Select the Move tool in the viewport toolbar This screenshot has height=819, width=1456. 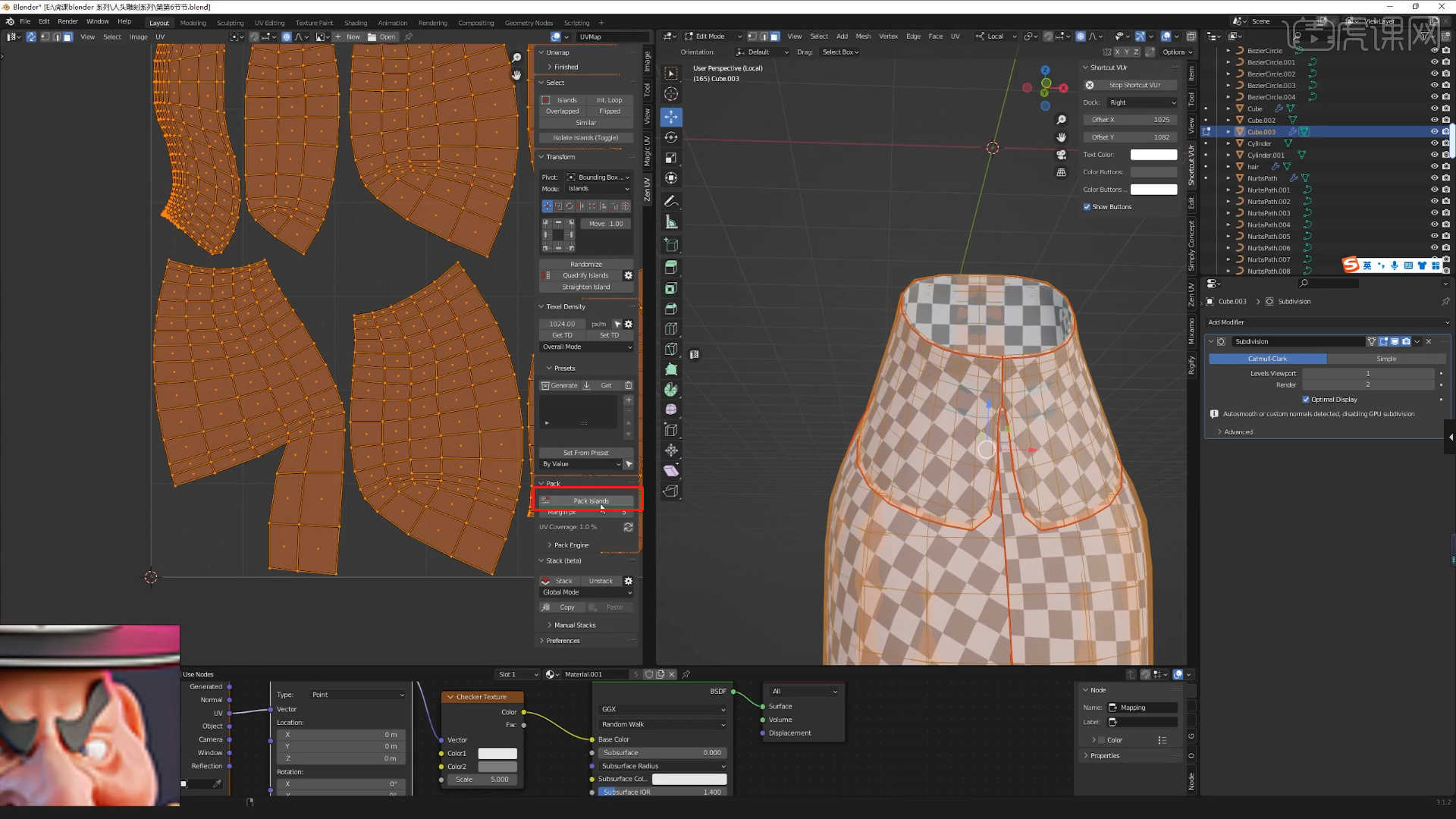pyautogui.click(x=671, y=117)
